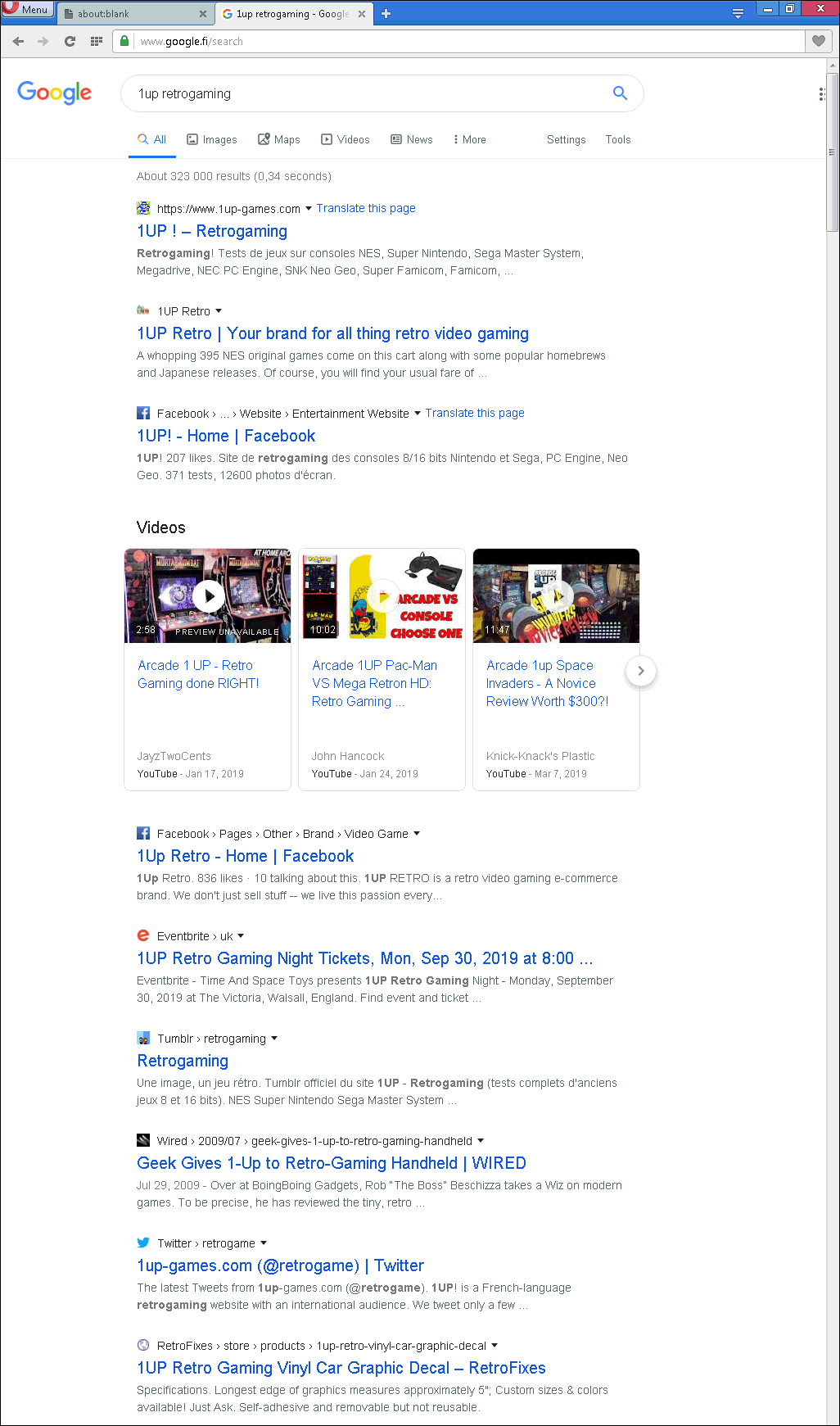Expand arrow next to RetroFixes product URL
840x1426 pixels.
tap(495, 1345)
